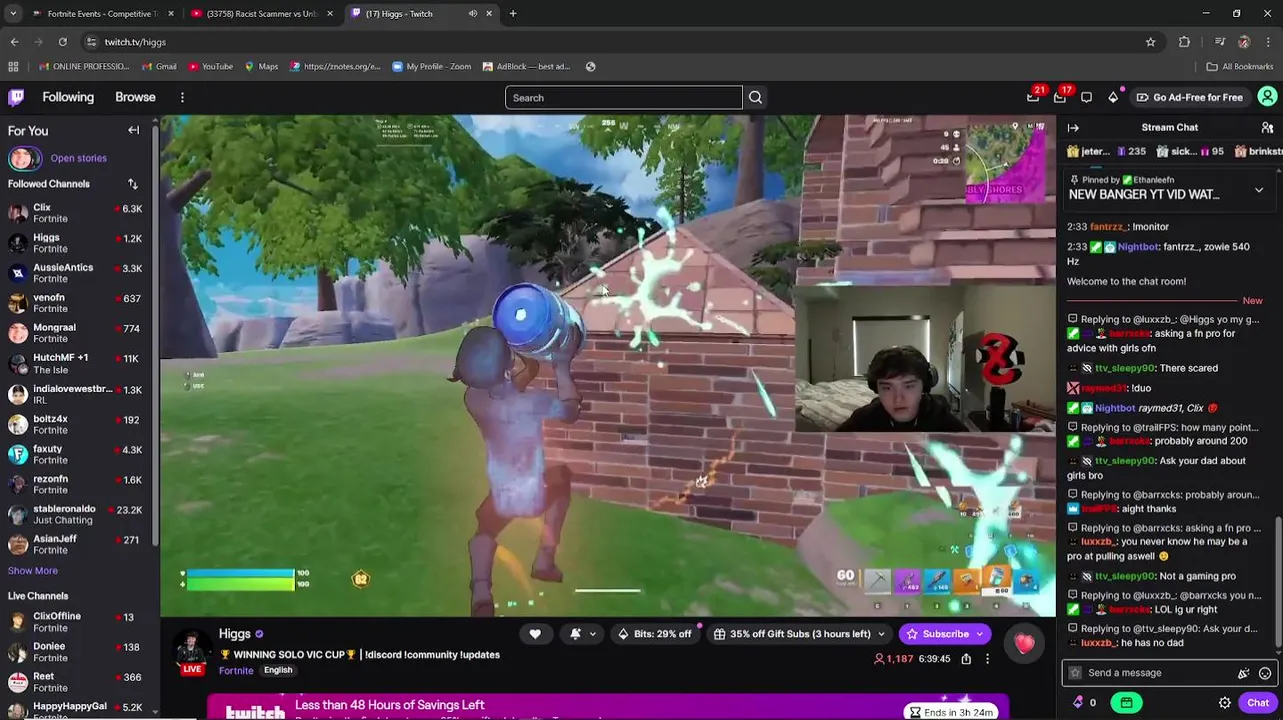Switch to the Racist Scammer YouTube tab
The width and height of the screenshot is (1283, 720).
(262, 14)
